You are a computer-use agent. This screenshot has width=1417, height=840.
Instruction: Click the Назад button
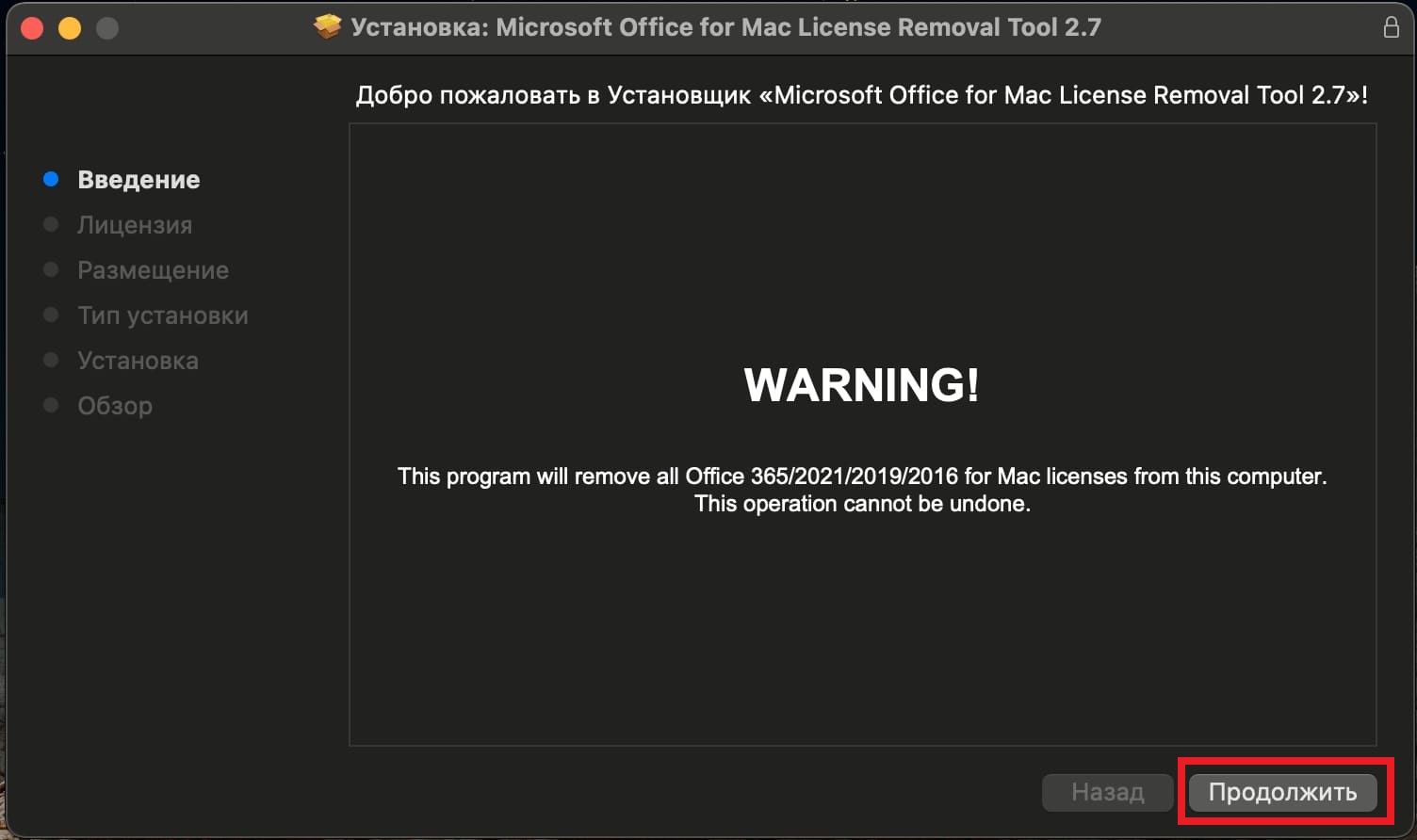[1107, 792]
